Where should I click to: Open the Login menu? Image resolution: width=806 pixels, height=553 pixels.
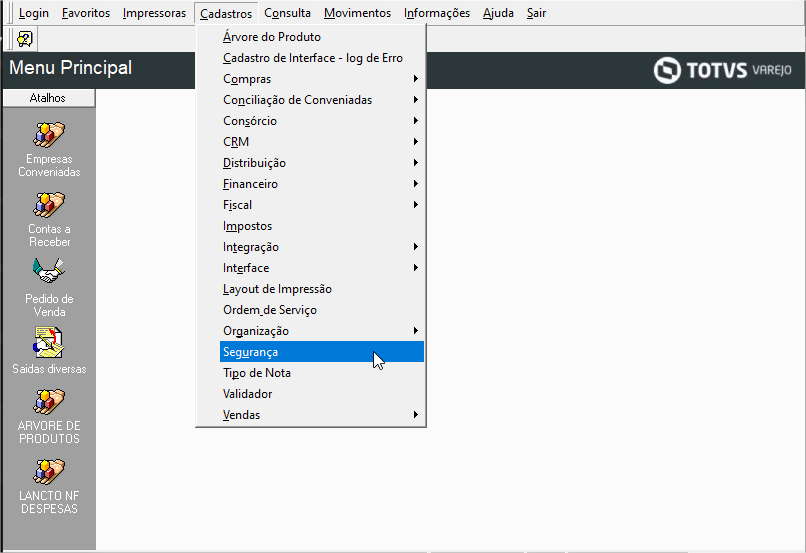coord(33,13)
